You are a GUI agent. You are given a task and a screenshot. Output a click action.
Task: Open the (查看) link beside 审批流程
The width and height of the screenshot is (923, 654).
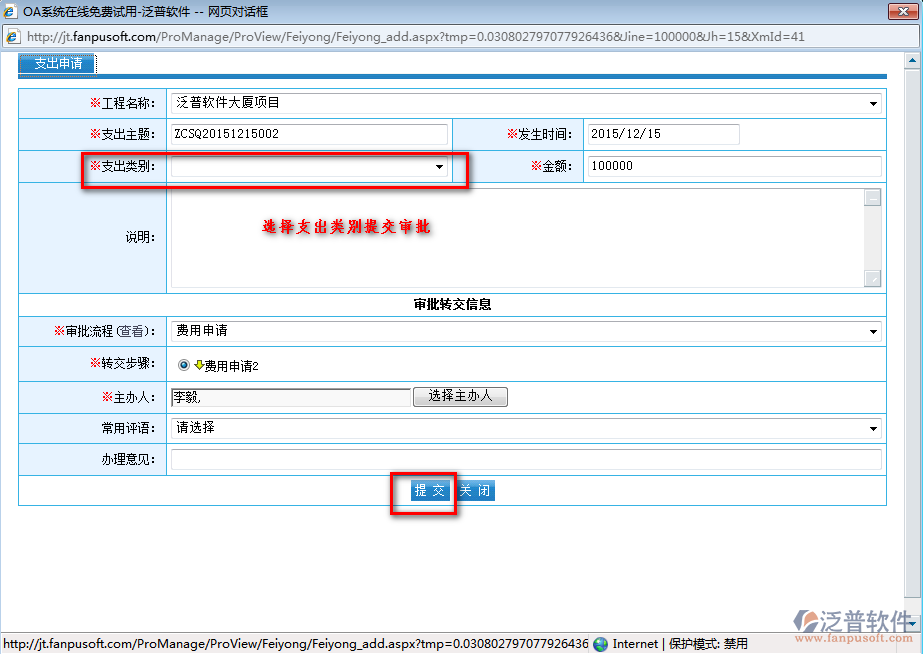134,331
